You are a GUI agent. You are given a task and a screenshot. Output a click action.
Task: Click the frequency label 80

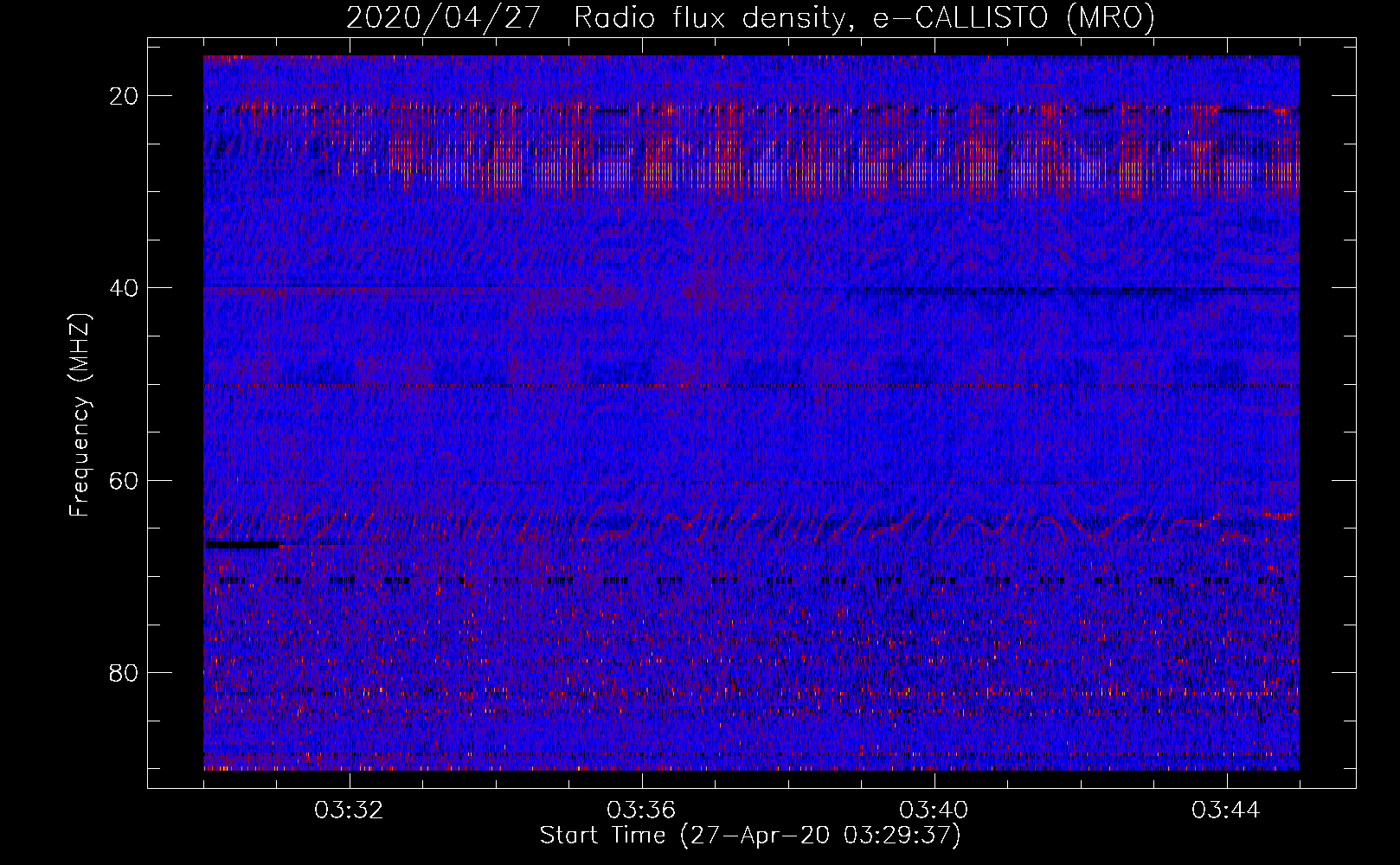pos(125,673)
